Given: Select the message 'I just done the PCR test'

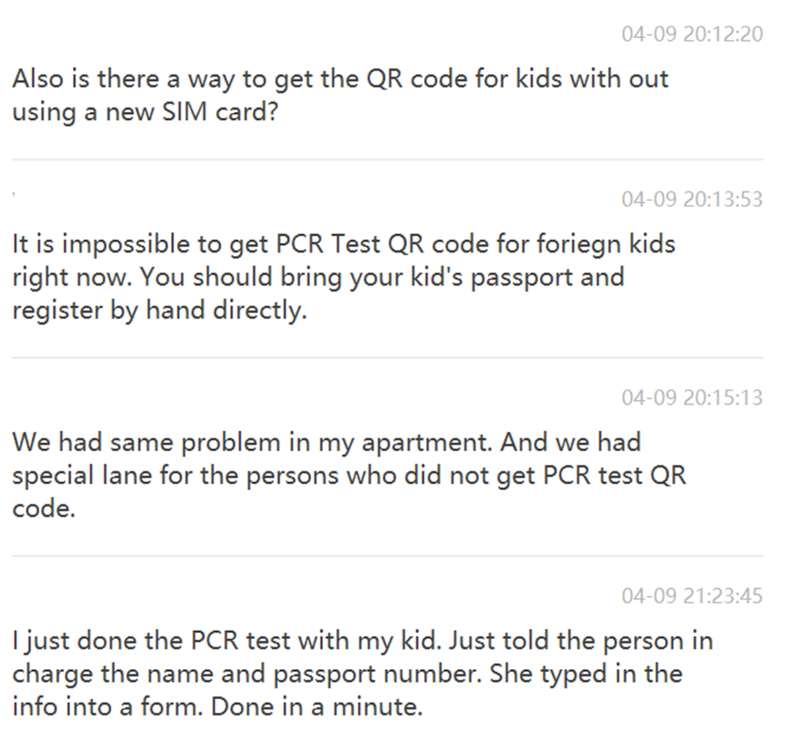Looking at the screenshot, I should [x=363, y=674].
